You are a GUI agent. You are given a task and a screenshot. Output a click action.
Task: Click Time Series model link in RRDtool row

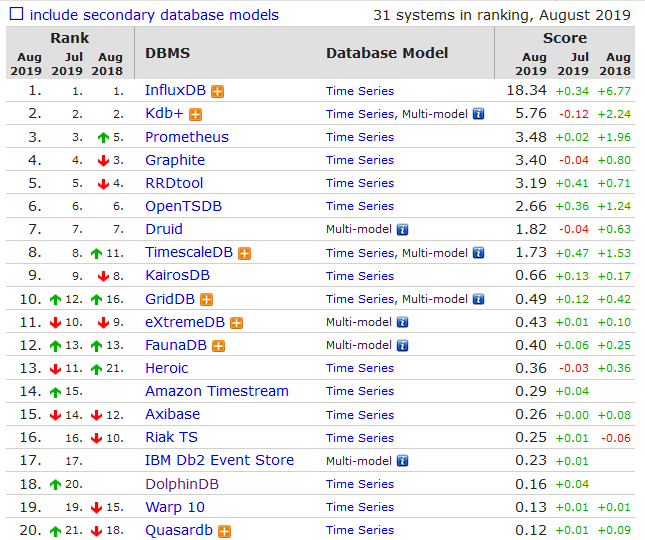click(360, 183)
